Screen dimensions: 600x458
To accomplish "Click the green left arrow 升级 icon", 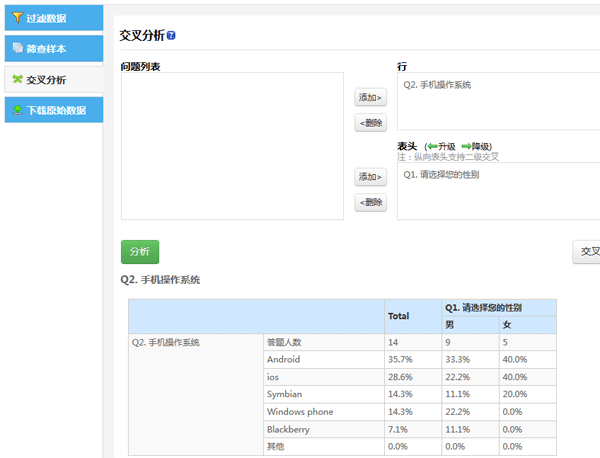I will 432,146.
